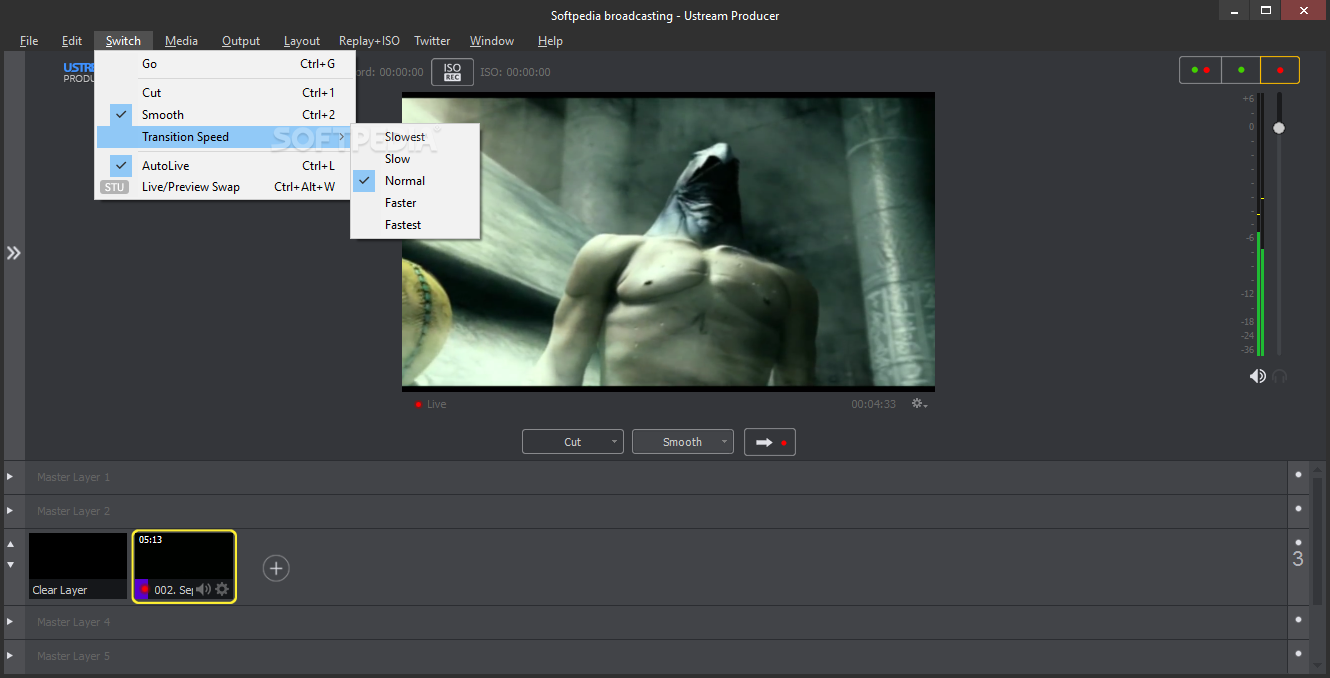Choose Cut in the Switch menu
The image size is (1330, 678).
point(224,93)
